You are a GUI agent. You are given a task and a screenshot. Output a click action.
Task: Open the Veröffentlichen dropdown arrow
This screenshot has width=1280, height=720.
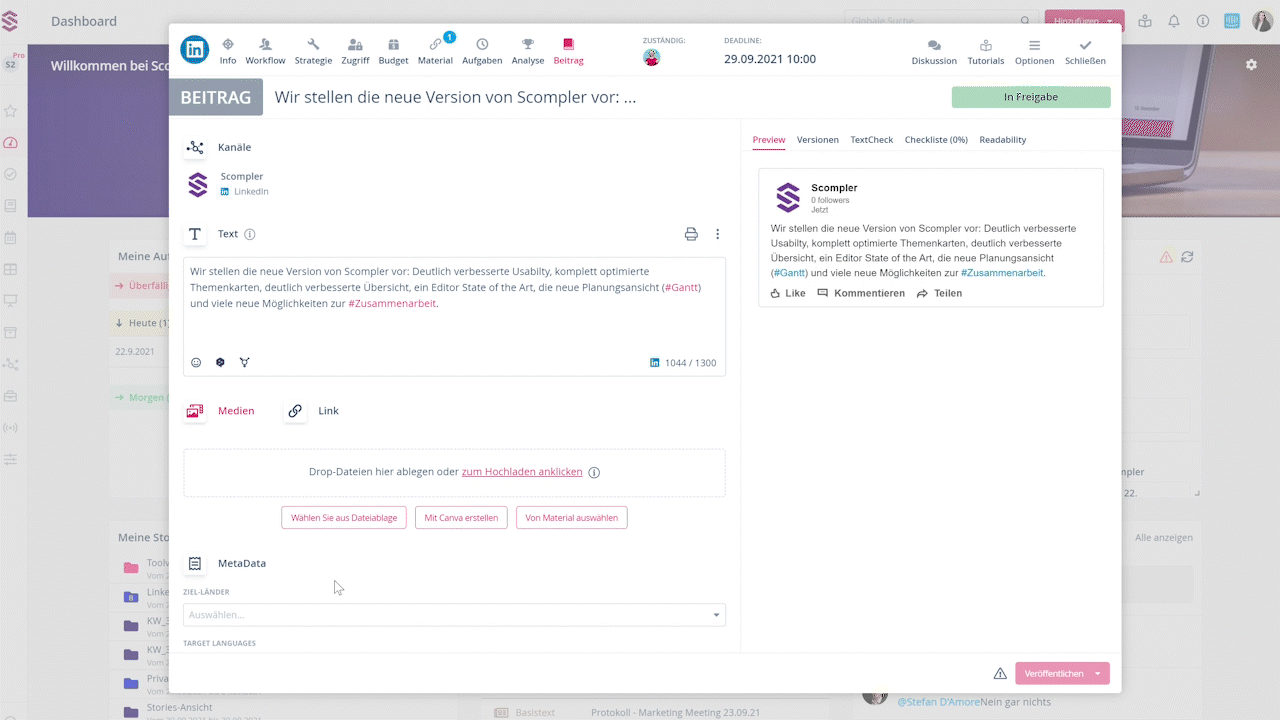pos(1098,673)
